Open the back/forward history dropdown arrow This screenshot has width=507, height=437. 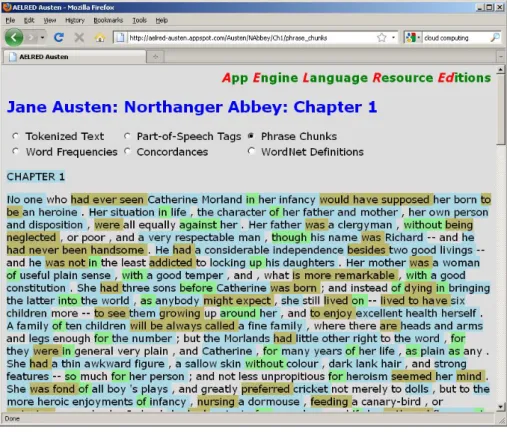42,38
